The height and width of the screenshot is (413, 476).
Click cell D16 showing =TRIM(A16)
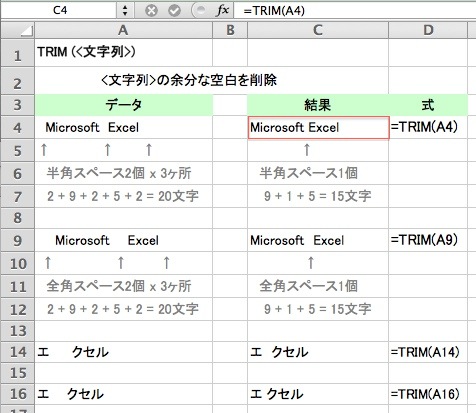tap(428, 394)
